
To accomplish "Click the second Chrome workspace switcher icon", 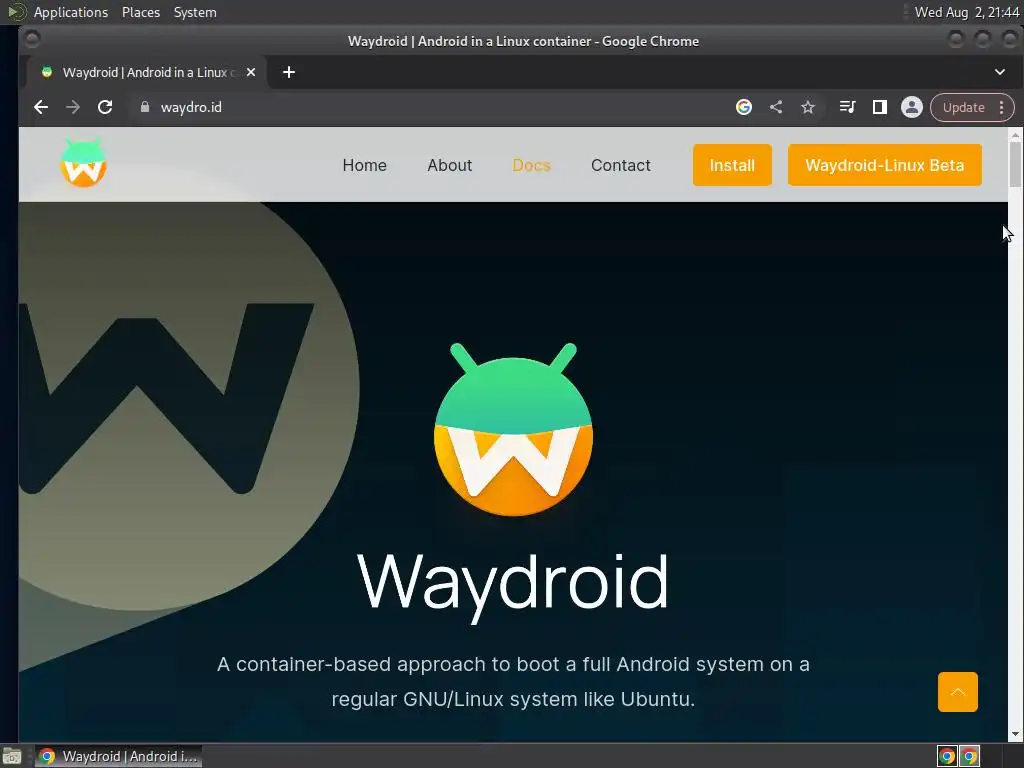I will (970, 756).
